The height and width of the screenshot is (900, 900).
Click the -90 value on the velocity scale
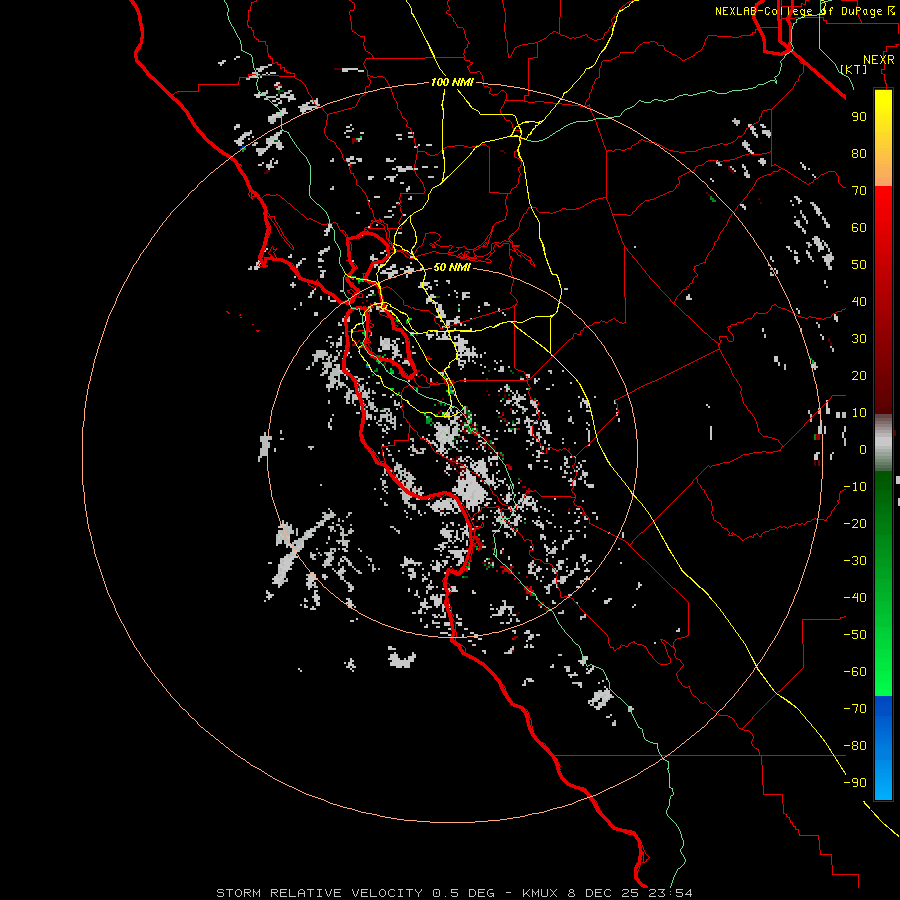tap(855, 783)
